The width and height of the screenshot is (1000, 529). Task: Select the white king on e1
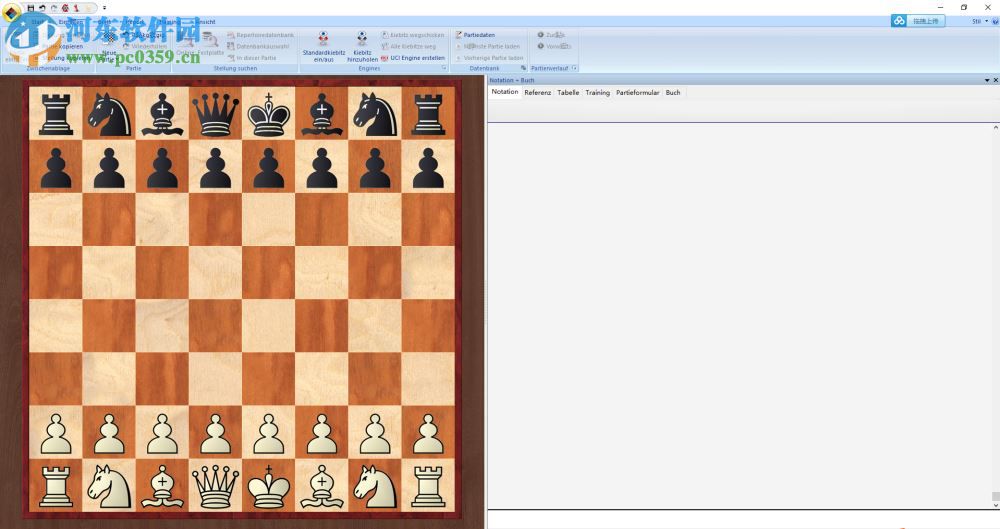[x=268, y=486]
